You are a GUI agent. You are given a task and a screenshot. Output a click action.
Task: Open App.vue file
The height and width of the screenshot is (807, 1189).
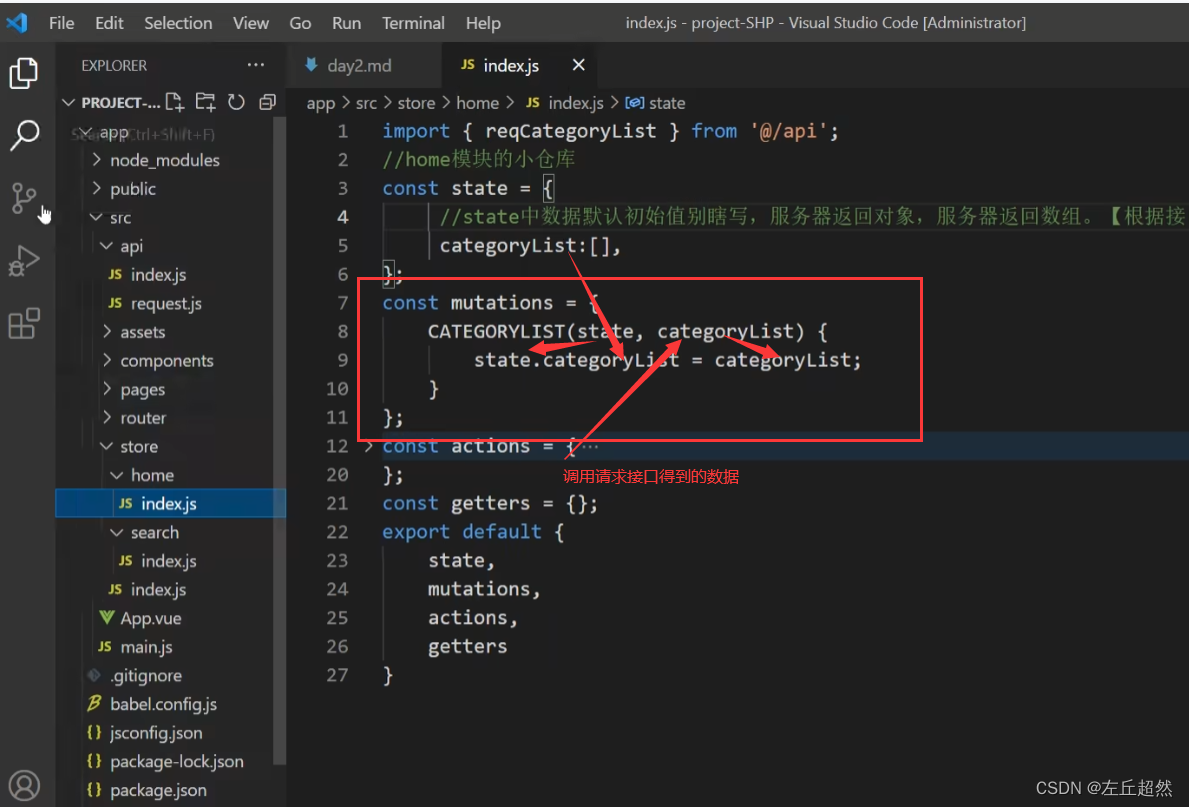click(150, 619)
